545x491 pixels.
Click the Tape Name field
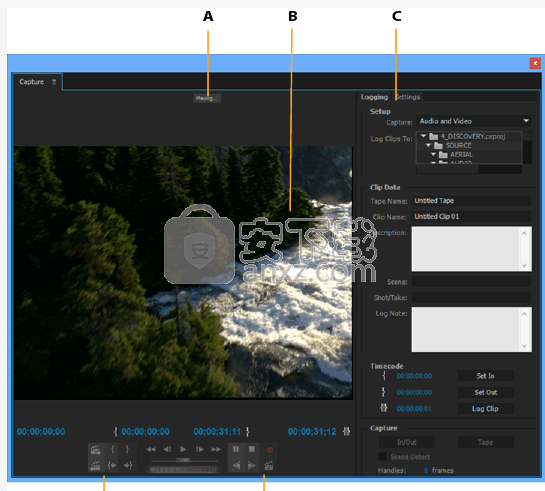click(471, 201)
